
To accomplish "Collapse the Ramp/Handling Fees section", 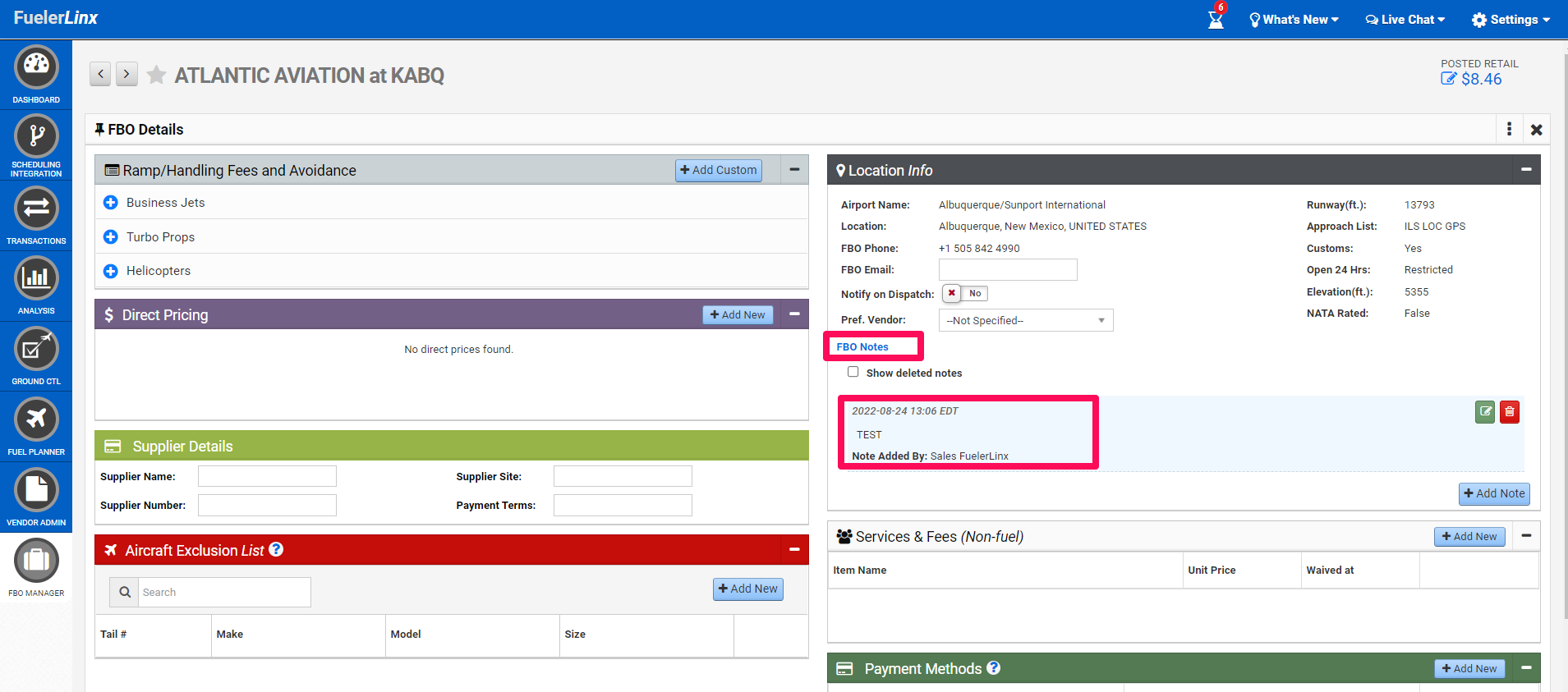I will coord(794,170).
